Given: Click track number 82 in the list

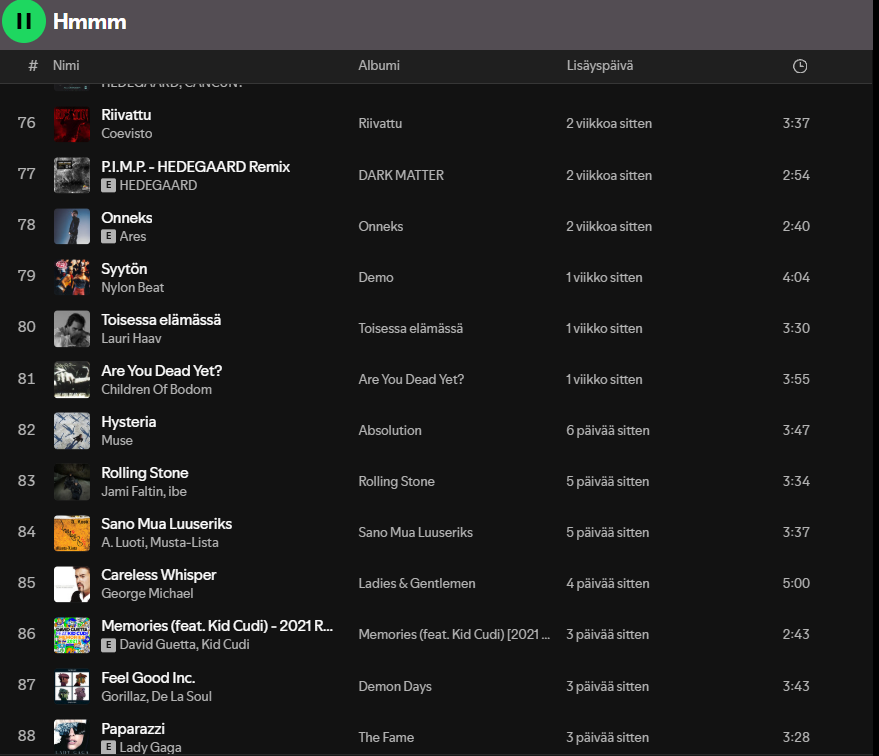Looking at the screenshot, I should 26,430.
